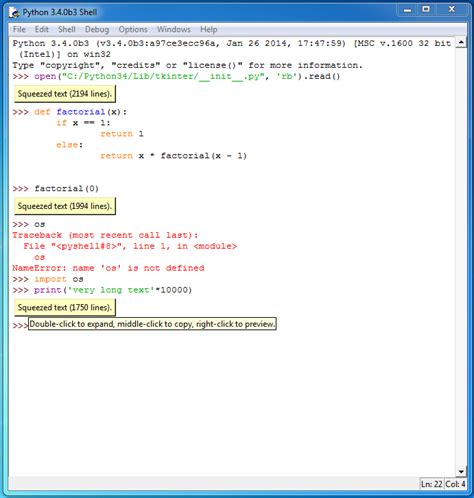Click the 'Ln: 22' status bar indicator

(432, 484)
